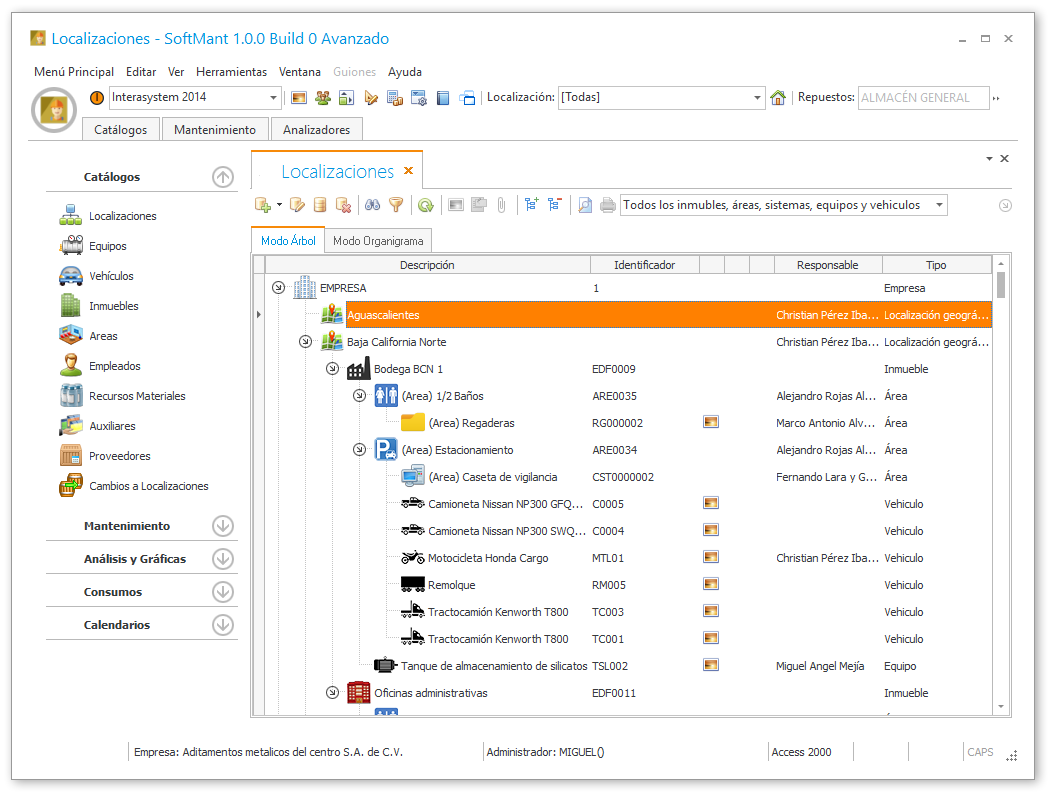
Task: Collapse the Bodega BCN 1 node
Action: click(332, 369)
